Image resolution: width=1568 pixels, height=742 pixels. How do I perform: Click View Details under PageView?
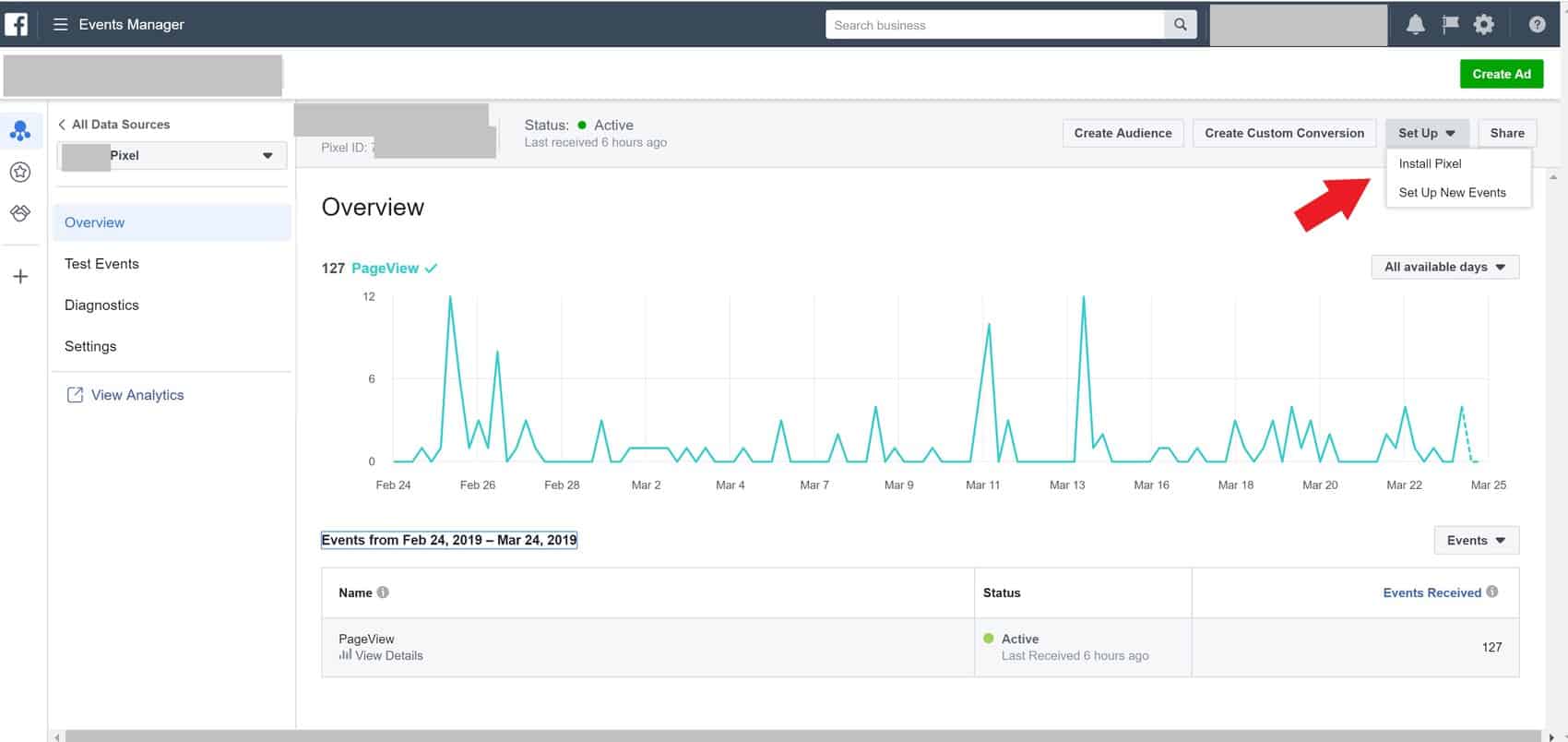389,655
